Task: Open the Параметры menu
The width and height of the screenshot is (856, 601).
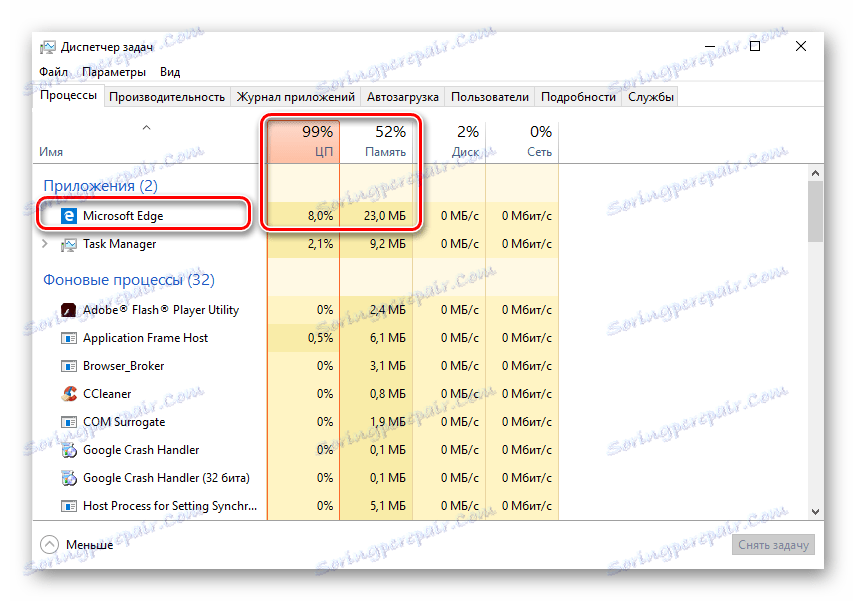Action: (x=114, y=72)
